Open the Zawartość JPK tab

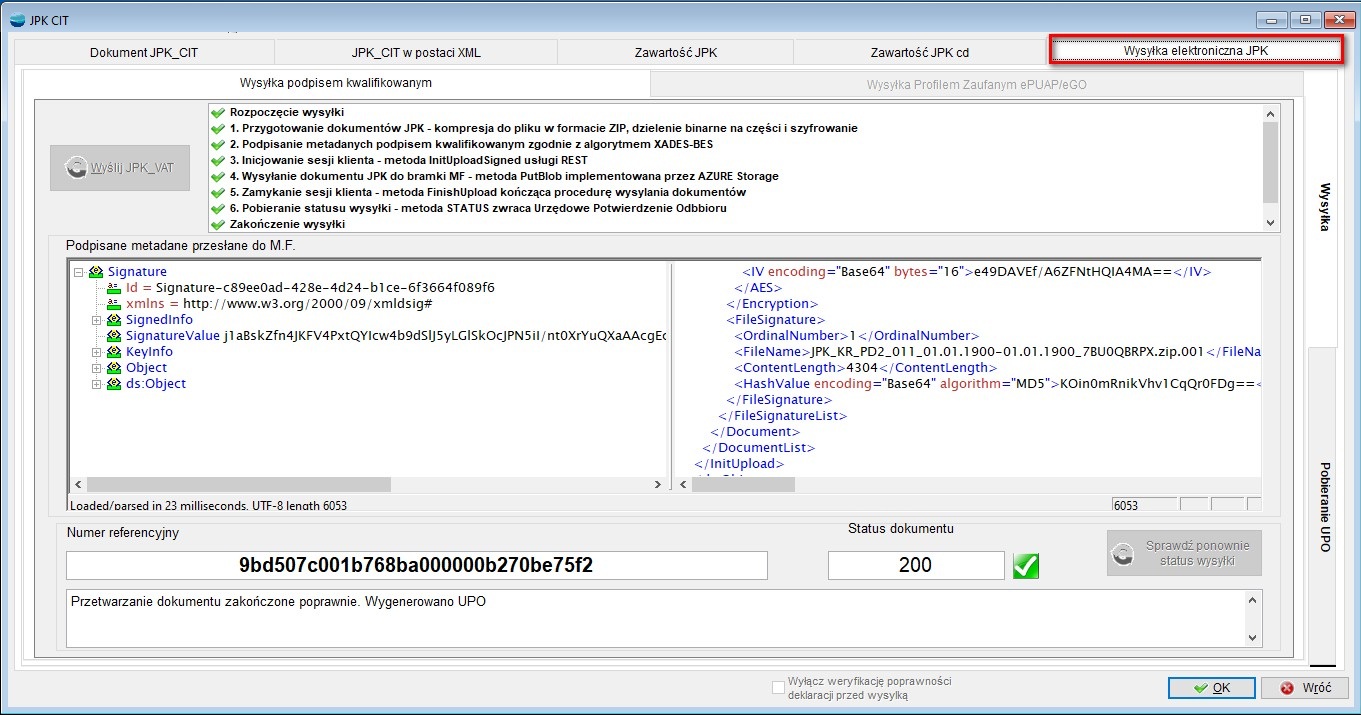click(675, 52)
